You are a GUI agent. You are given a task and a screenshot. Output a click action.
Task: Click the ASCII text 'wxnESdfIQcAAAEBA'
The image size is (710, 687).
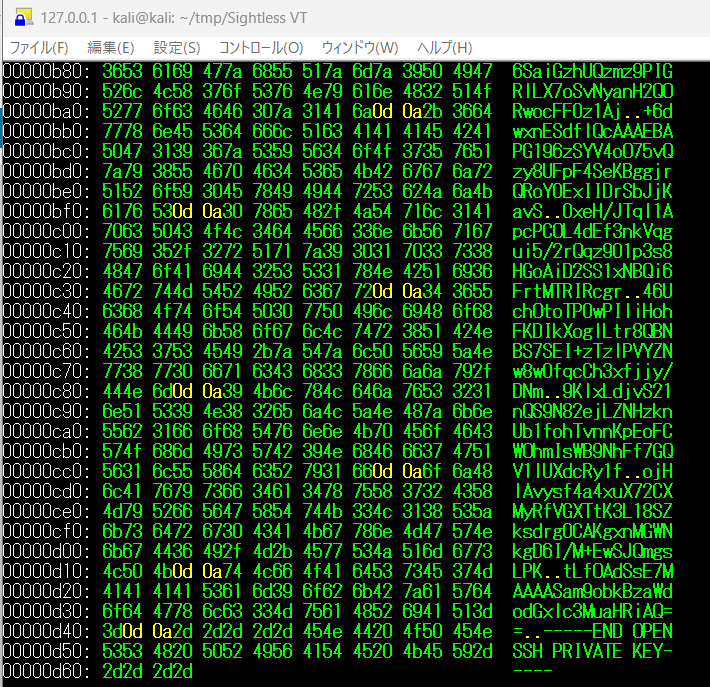592,131
